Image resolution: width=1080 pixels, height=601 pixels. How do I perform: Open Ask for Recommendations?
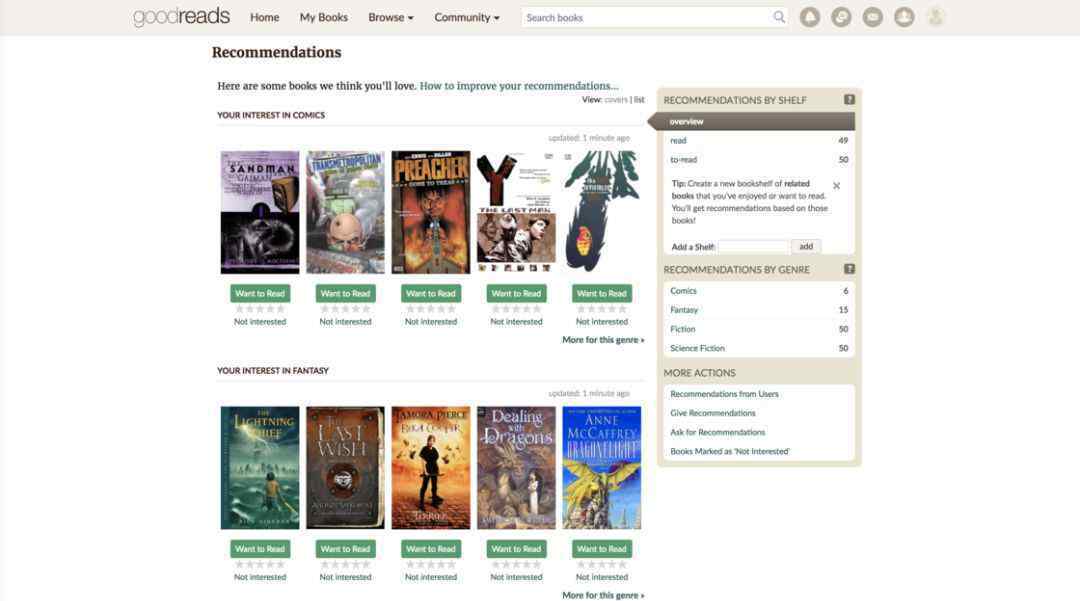(718, 432)
